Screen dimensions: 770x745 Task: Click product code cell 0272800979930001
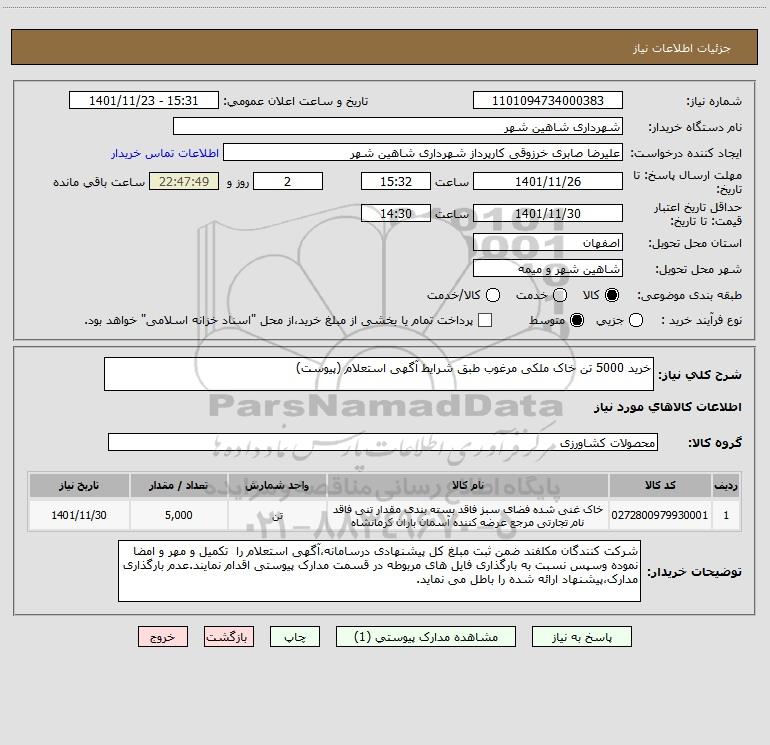(x=660, y=515)
